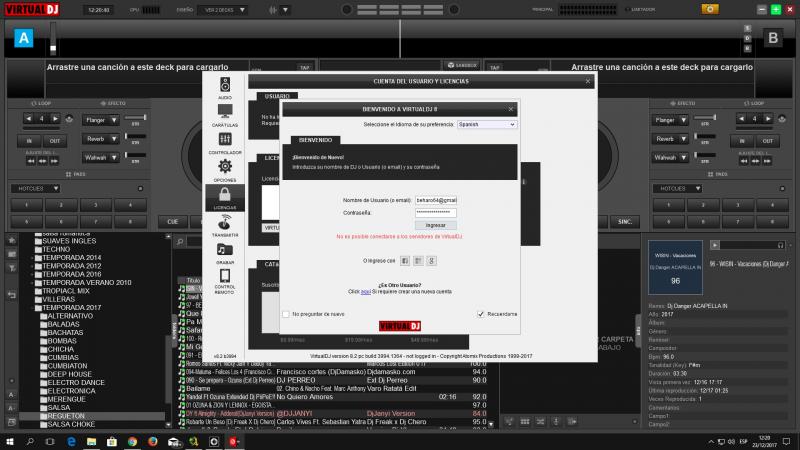Click right deck TAP tempo button

pyautogui.click(x=494, y=67)
